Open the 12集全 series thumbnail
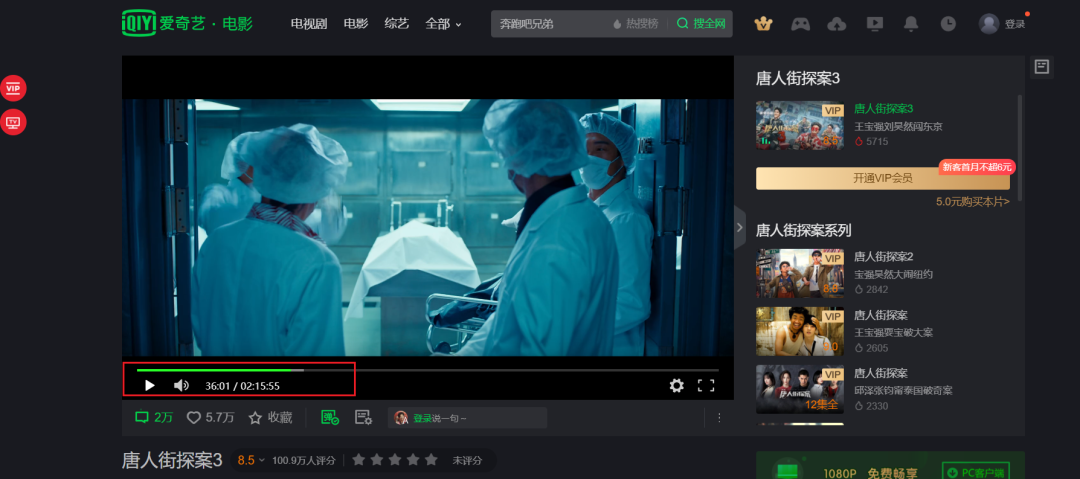The width and height of the screenshot is (1080, 479). (800, 389)
